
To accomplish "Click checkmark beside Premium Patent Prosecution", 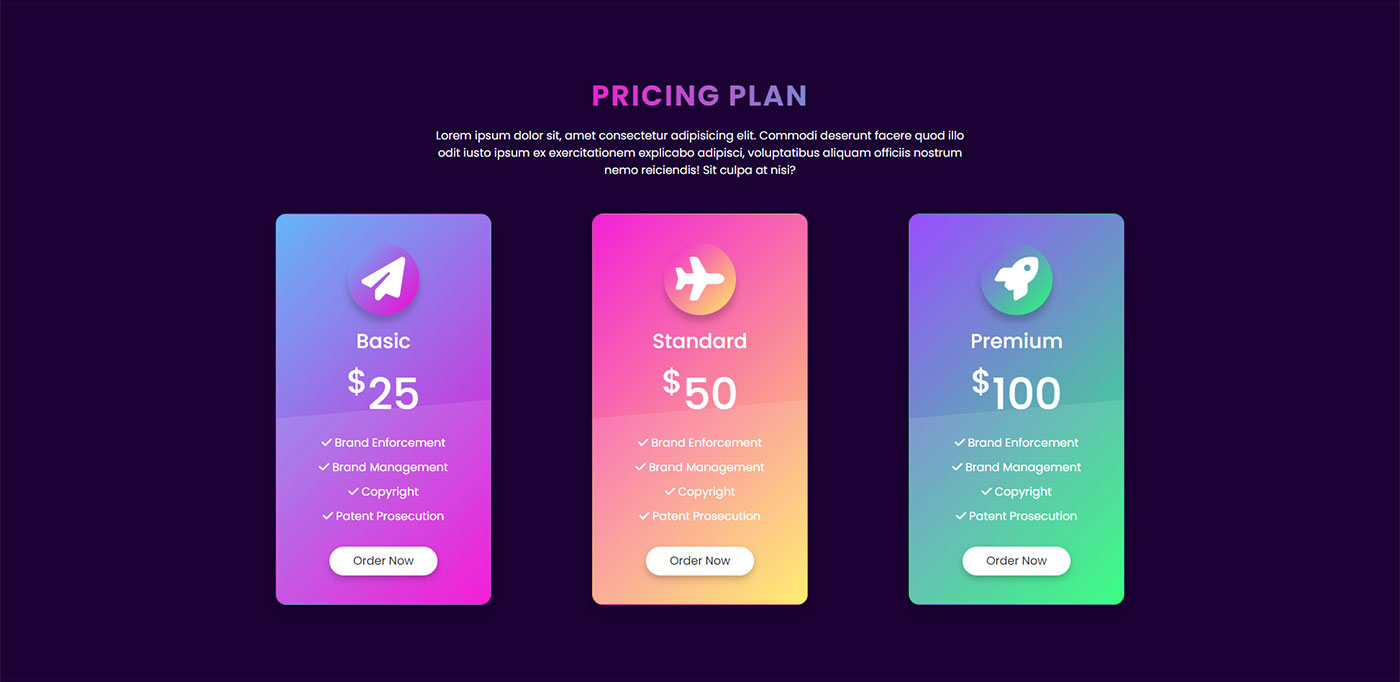I will coord(961,516).
